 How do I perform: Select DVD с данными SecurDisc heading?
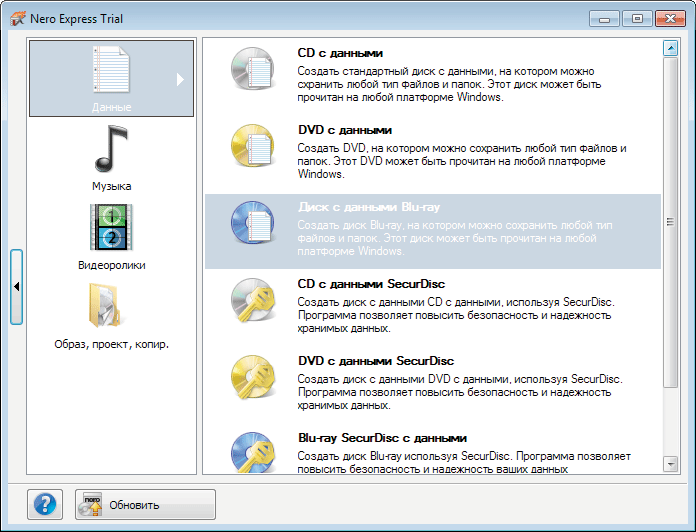pyautogui.click(x=376, y=361)
